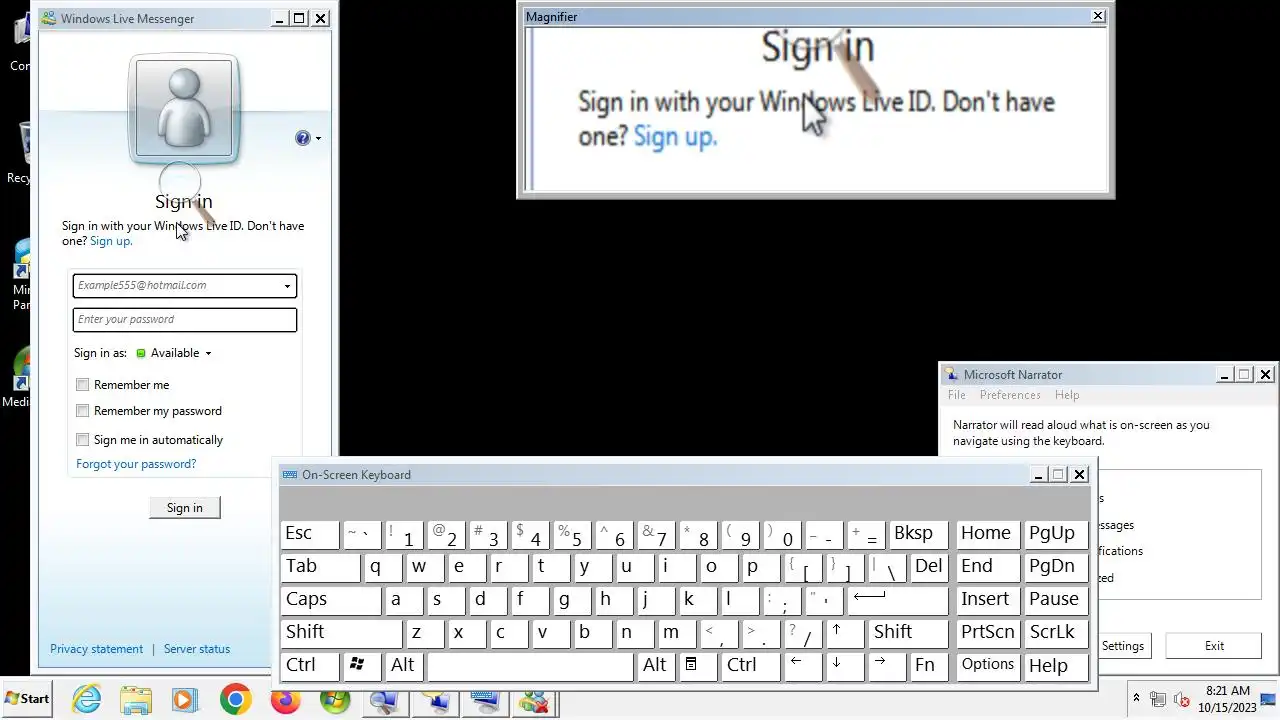Launch Windows Media Player from taskbar

tap(185, 700)
